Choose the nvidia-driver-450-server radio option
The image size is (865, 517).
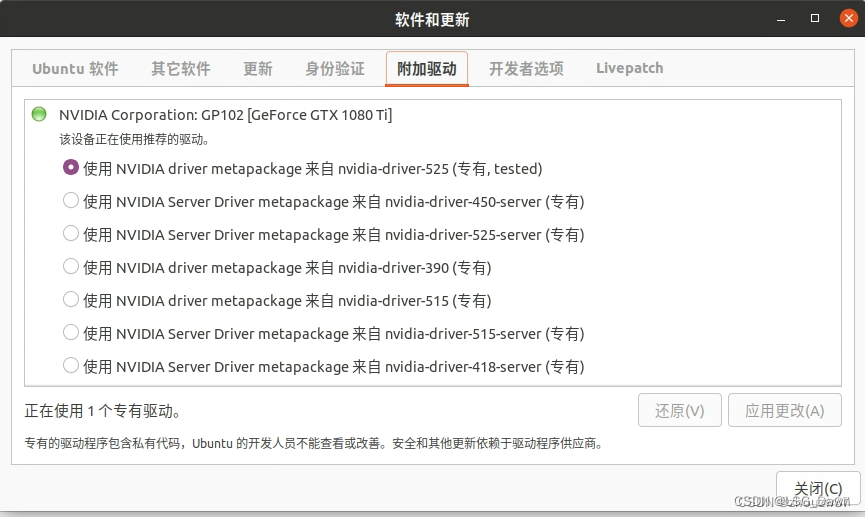[71, 200]
